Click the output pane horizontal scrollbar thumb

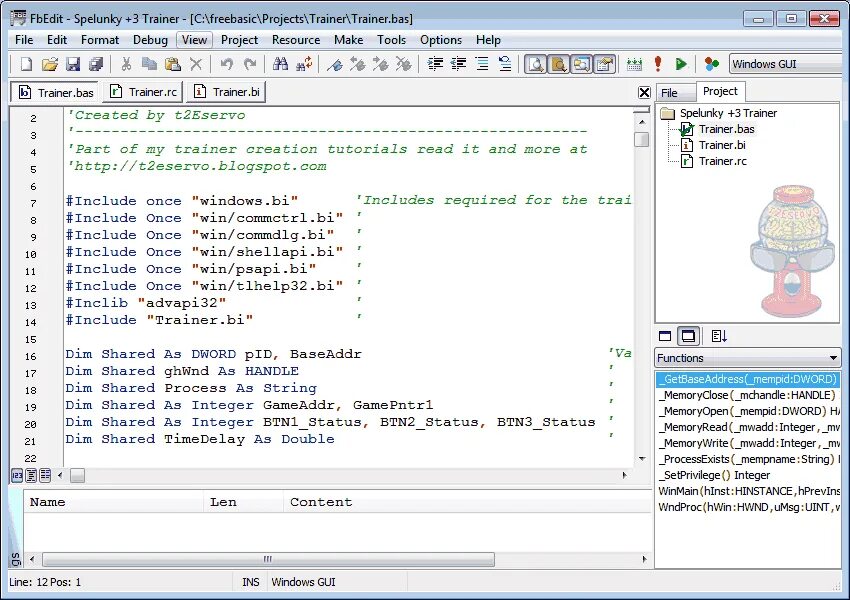click(x=268, y=559)
